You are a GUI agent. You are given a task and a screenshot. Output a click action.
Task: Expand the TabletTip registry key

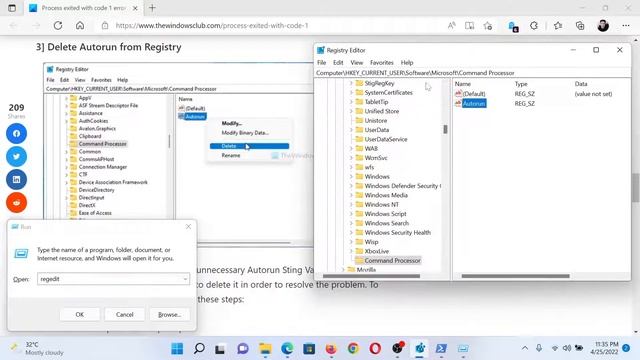coord(351,102)
